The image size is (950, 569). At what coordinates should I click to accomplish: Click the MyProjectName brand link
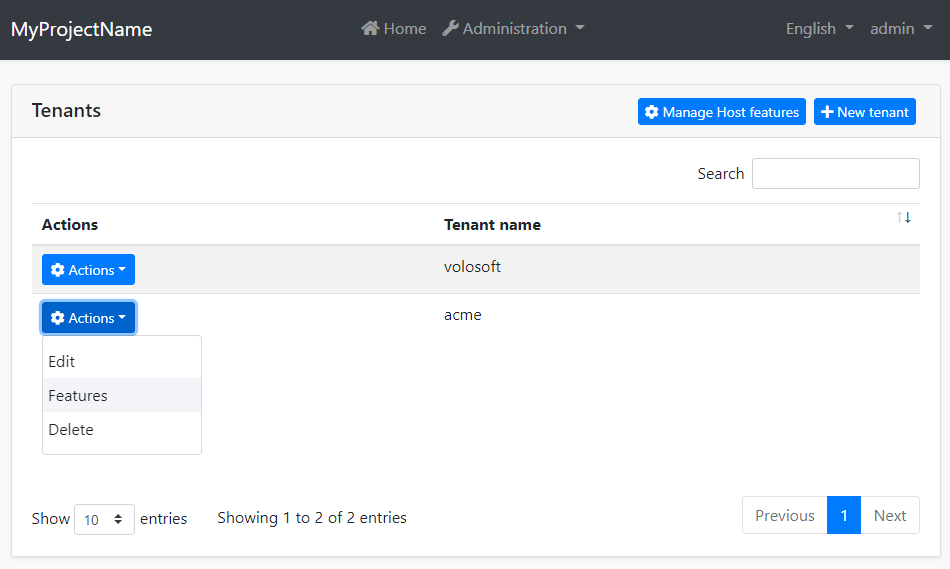click(82, 29)
